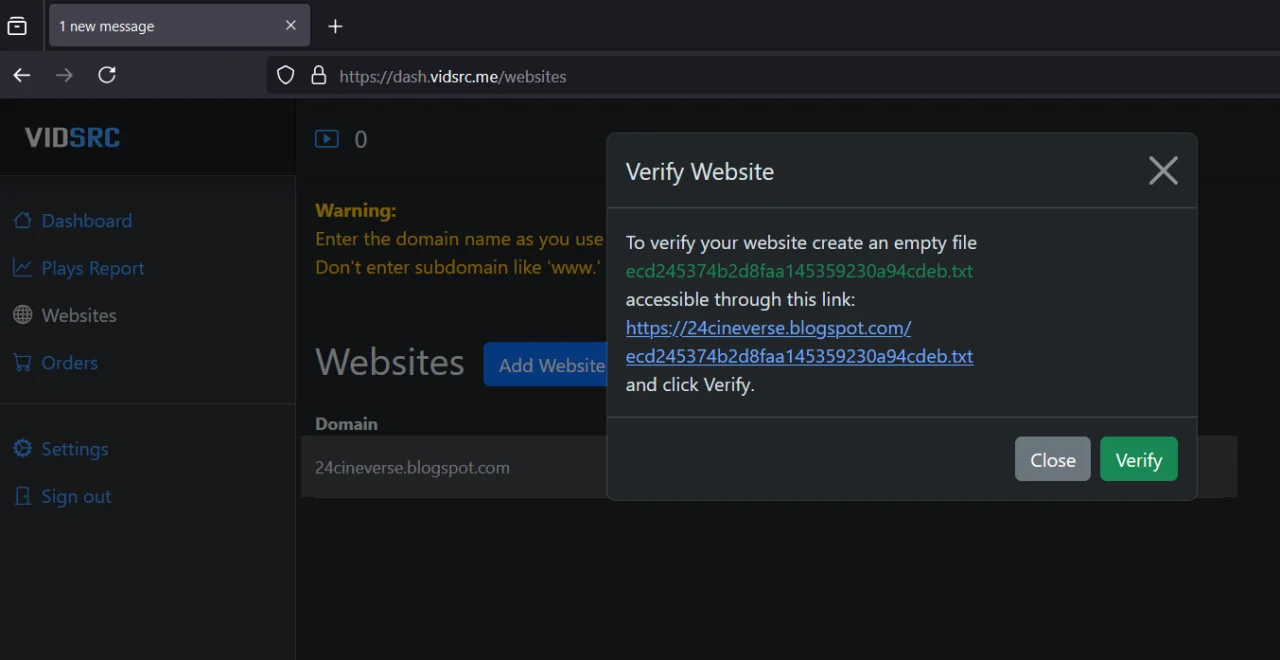Close the Verify Website dialog with X
1280x660 pixels.
(x=1163, y=171)
